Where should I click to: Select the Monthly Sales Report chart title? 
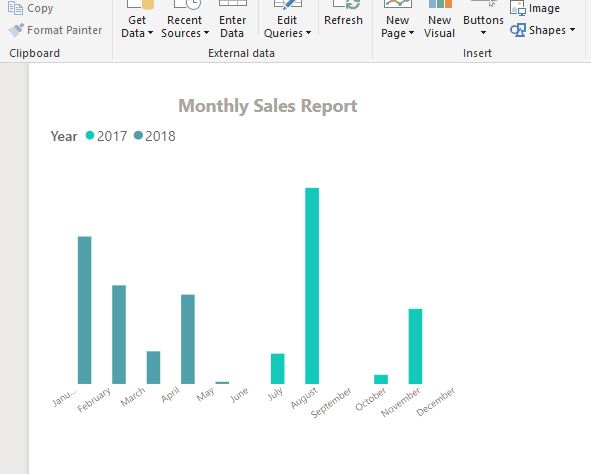(268, 106)
